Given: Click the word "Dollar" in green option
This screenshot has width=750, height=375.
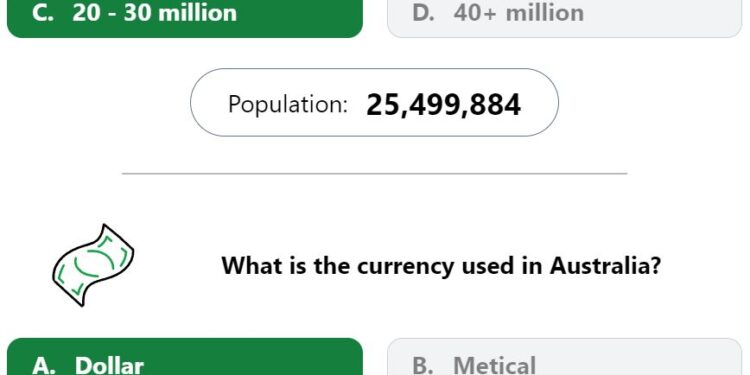Looking at the screenshot, I should (x=109, y=366).
